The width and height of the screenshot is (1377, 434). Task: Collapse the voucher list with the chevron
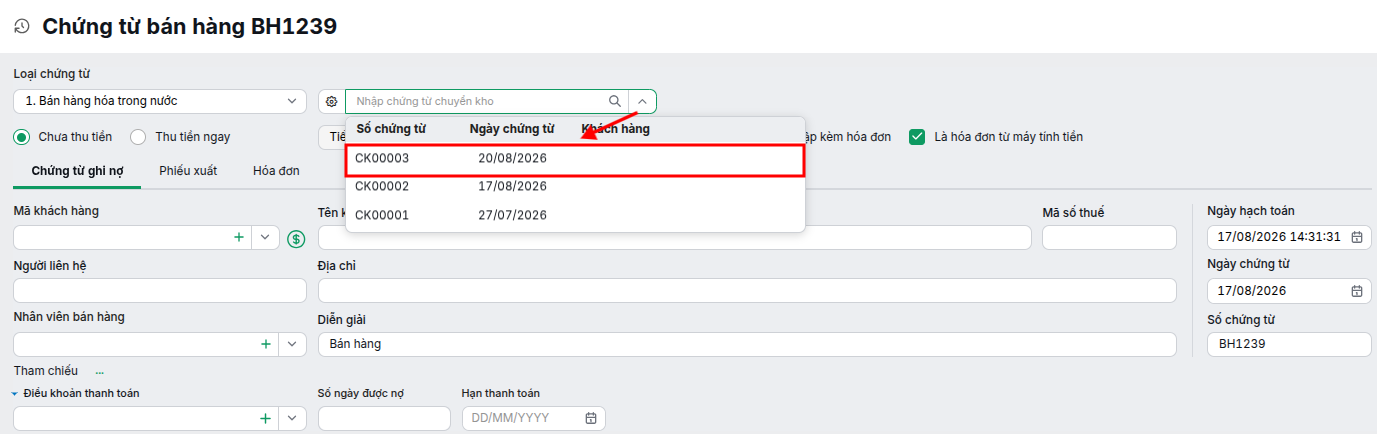pyautogui.click(x=643, y=101)
